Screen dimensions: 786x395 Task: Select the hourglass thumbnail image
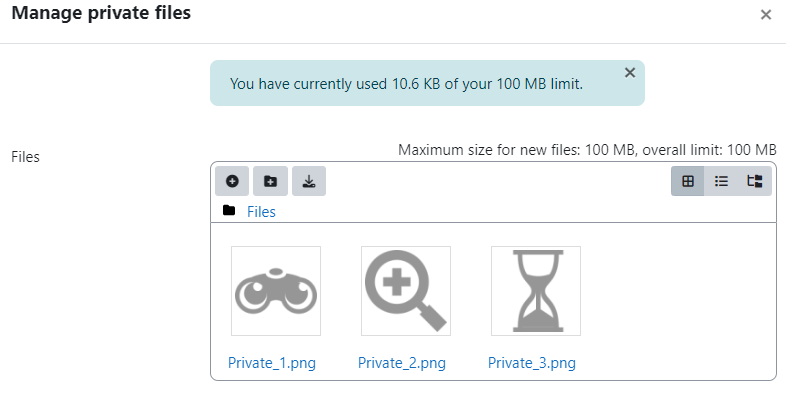tap(536, 291)
